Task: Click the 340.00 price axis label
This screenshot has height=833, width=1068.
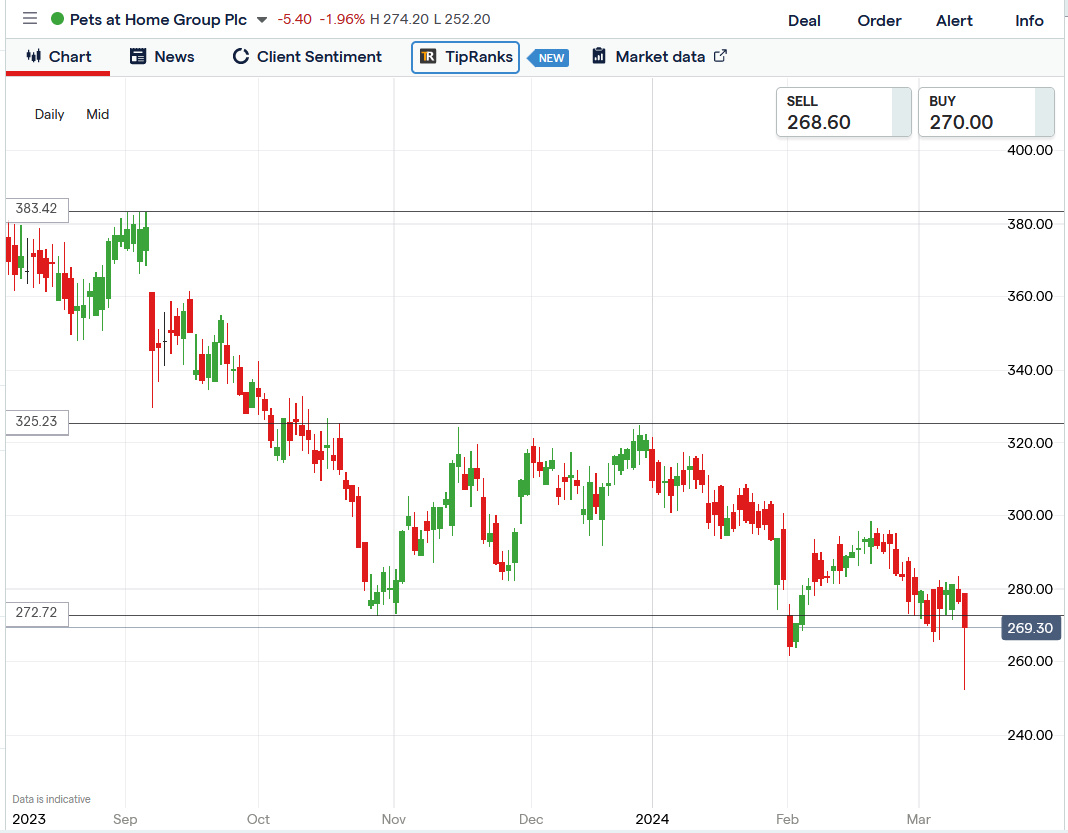Action: pos(1030,371)
